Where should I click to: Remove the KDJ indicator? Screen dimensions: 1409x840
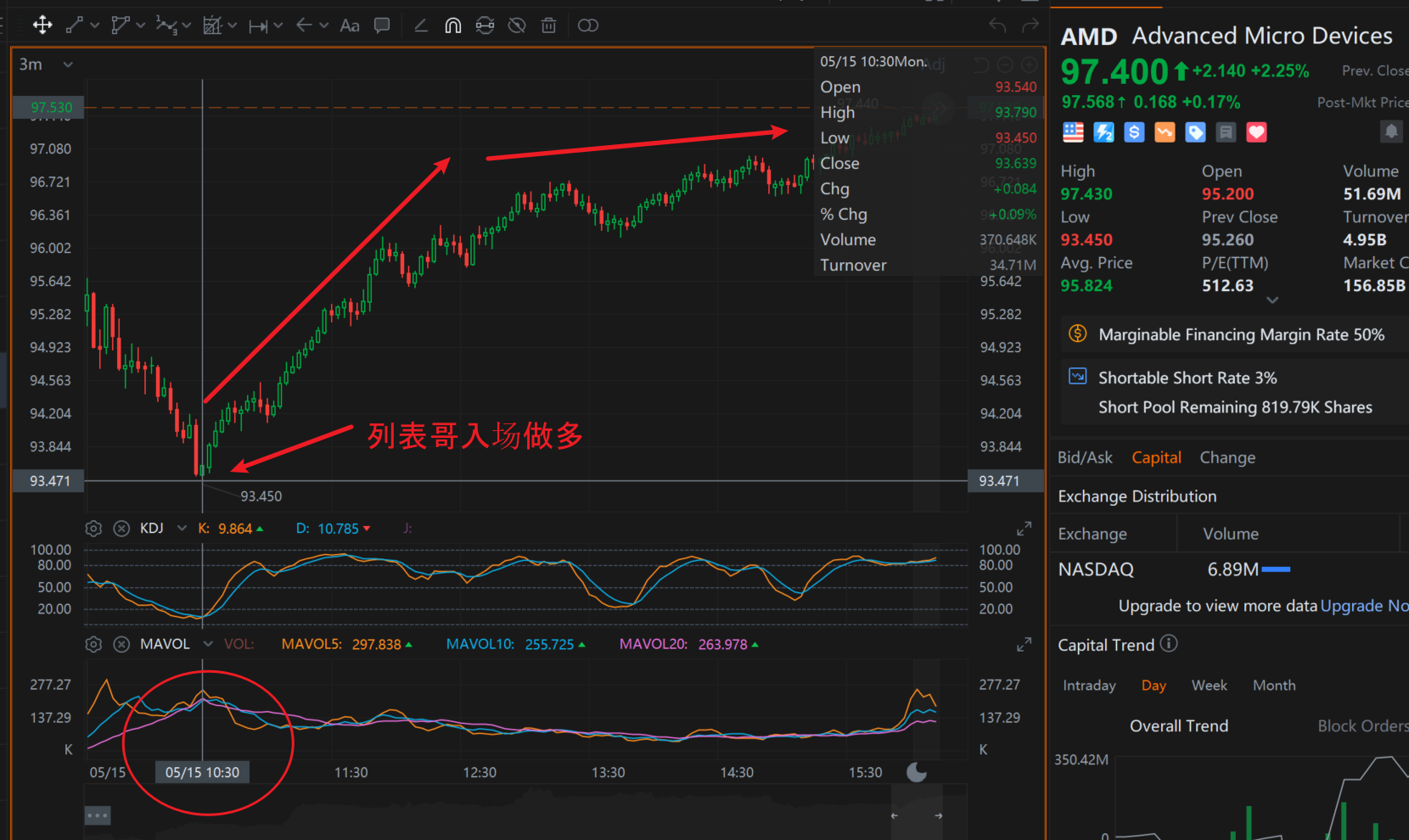tap(121, 529)
